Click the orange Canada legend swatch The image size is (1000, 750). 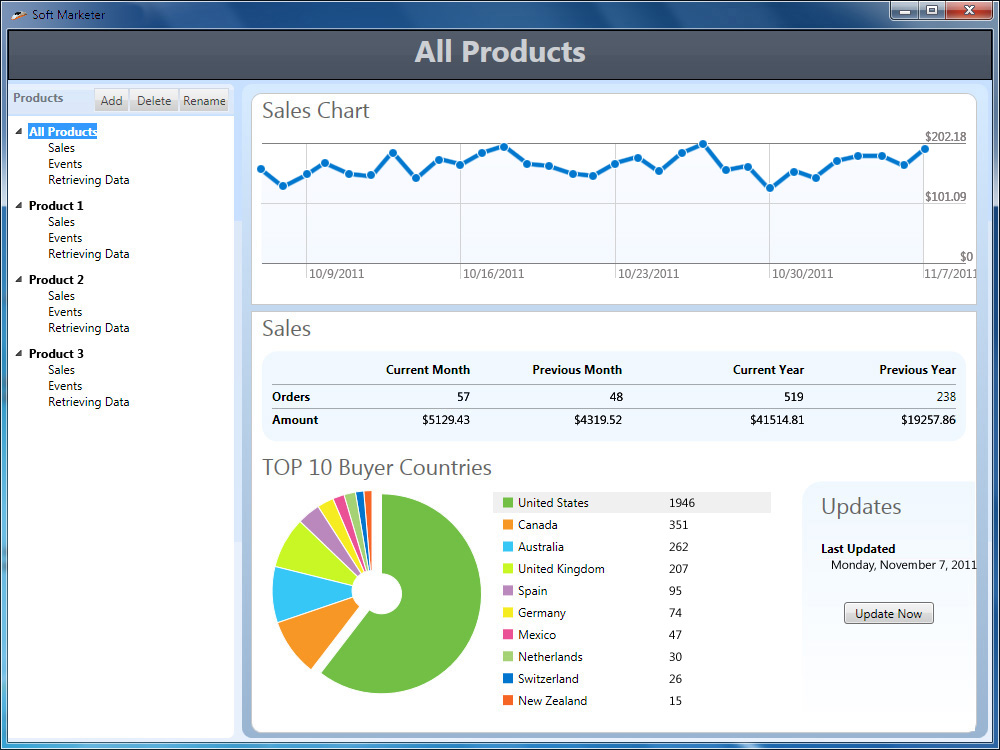pyautogui.click(x=508, y=525)
